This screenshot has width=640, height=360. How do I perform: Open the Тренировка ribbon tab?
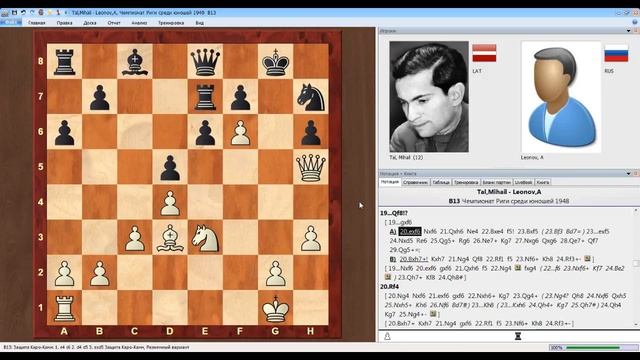pos(171,23)
